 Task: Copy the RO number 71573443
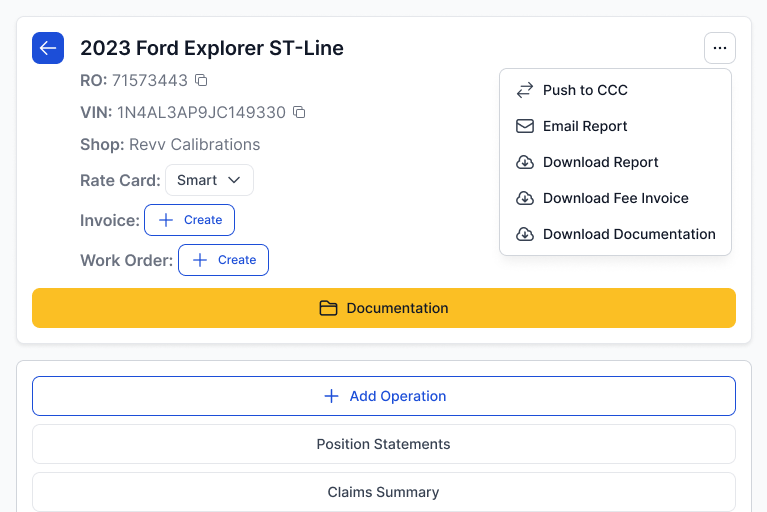[201, 80]
